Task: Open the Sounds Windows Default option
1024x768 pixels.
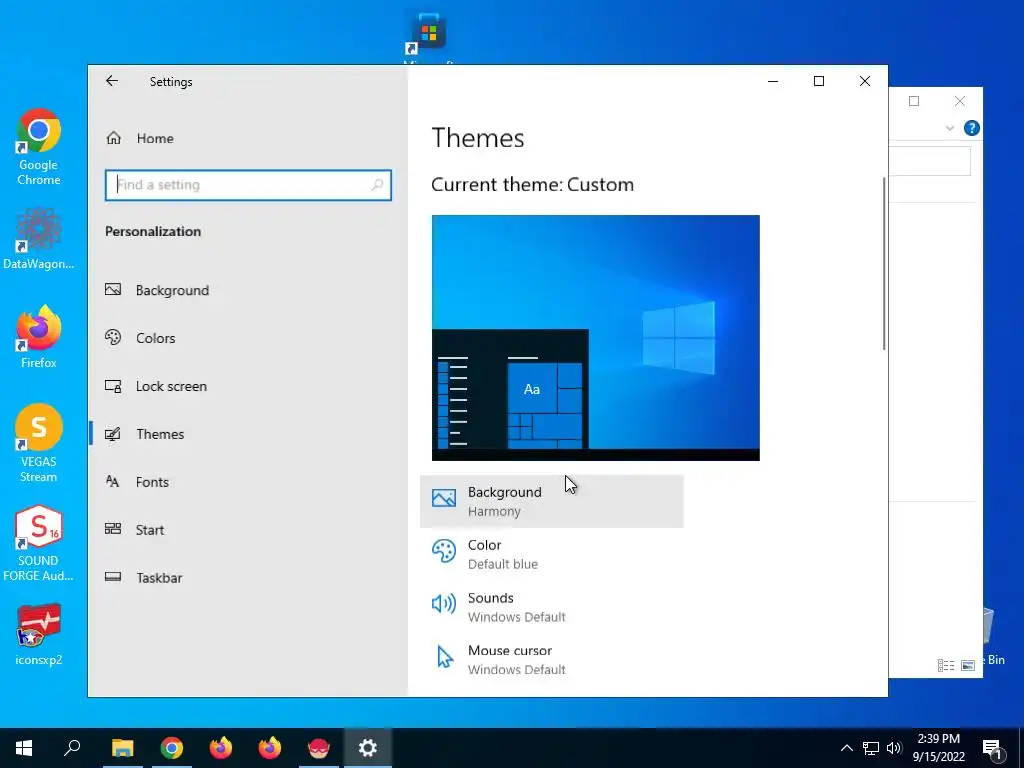Action: pyautogui.click(x=551, y=607)
